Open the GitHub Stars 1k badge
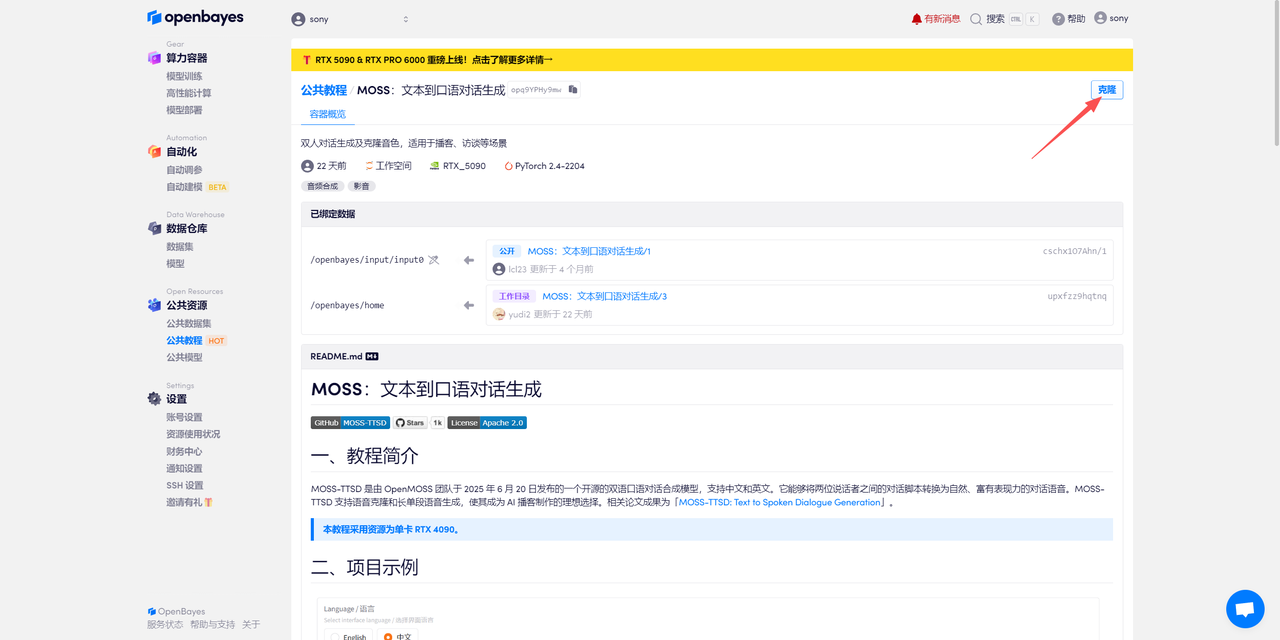 [419, 423]
